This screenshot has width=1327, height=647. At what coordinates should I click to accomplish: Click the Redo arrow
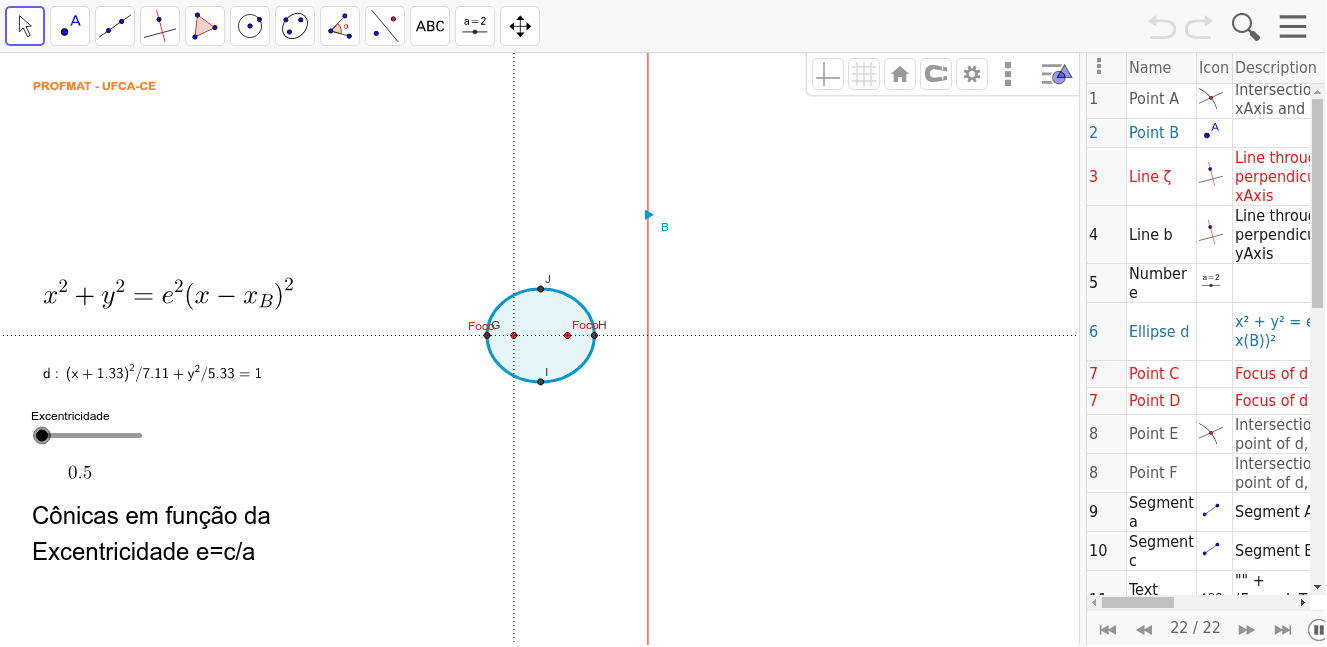pos(1199,26)
